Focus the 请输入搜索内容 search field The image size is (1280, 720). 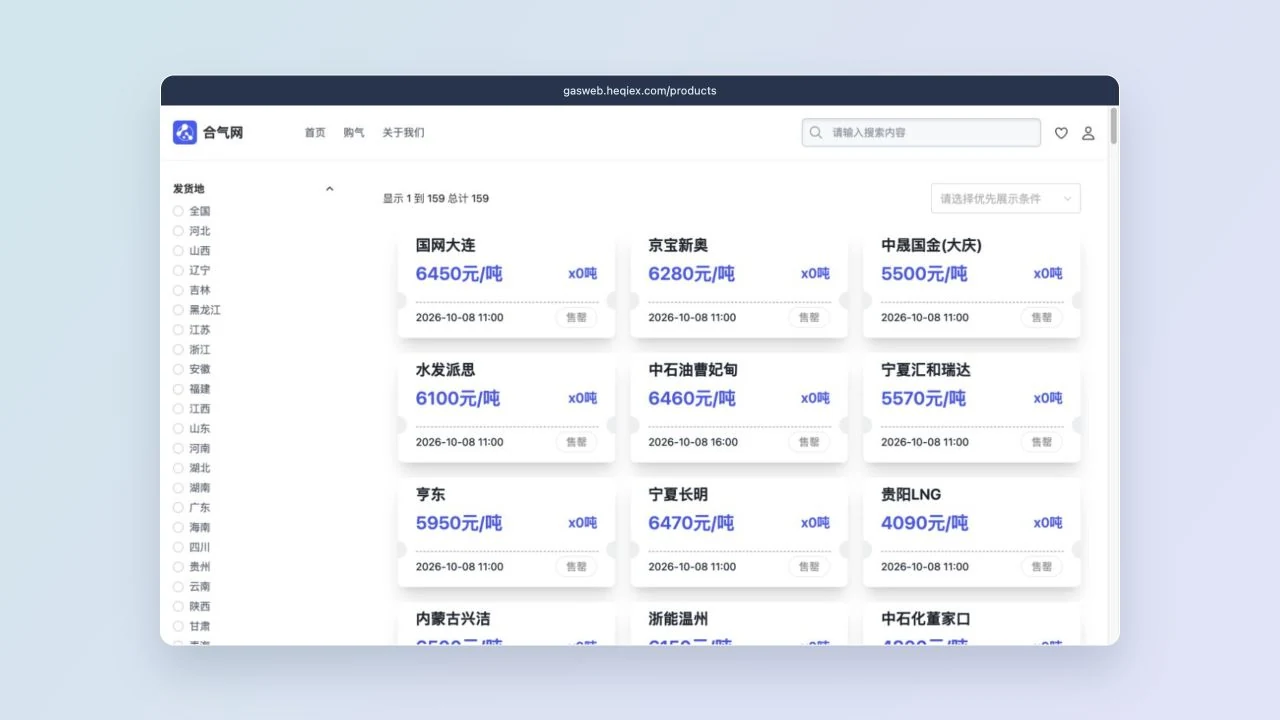(x=921, y=132)
